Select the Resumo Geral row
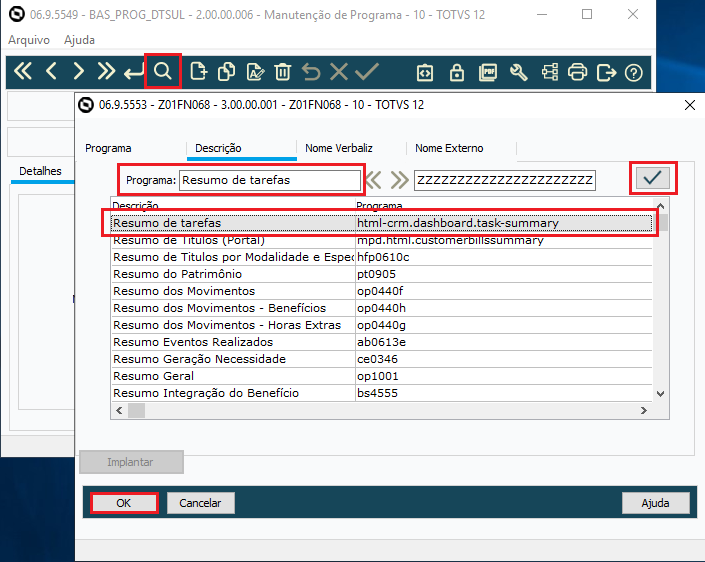This screenshot has width=705, height=562. 381,376
